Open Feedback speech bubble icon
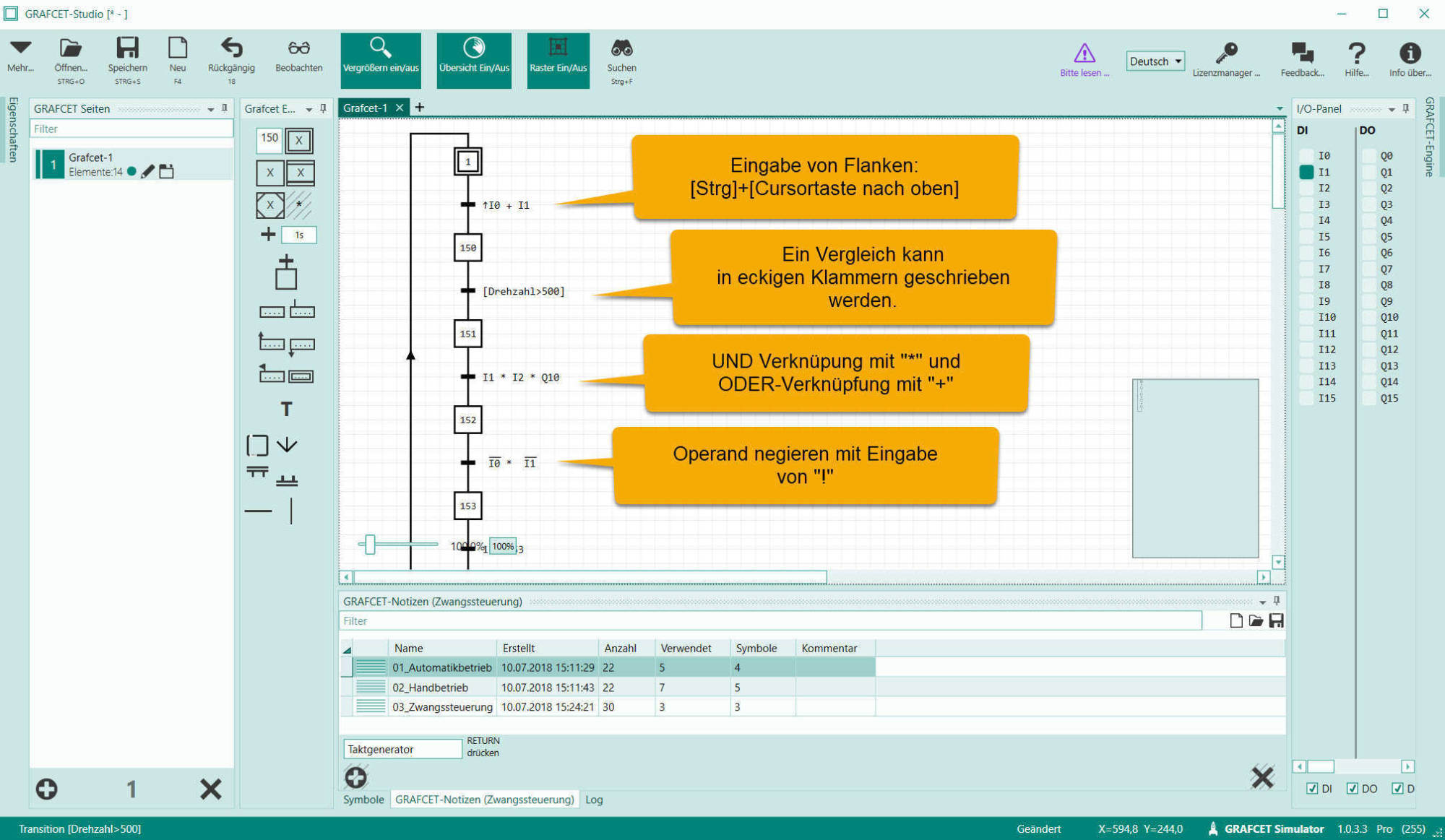The image size is (1445, 840). pos(1302,52)
